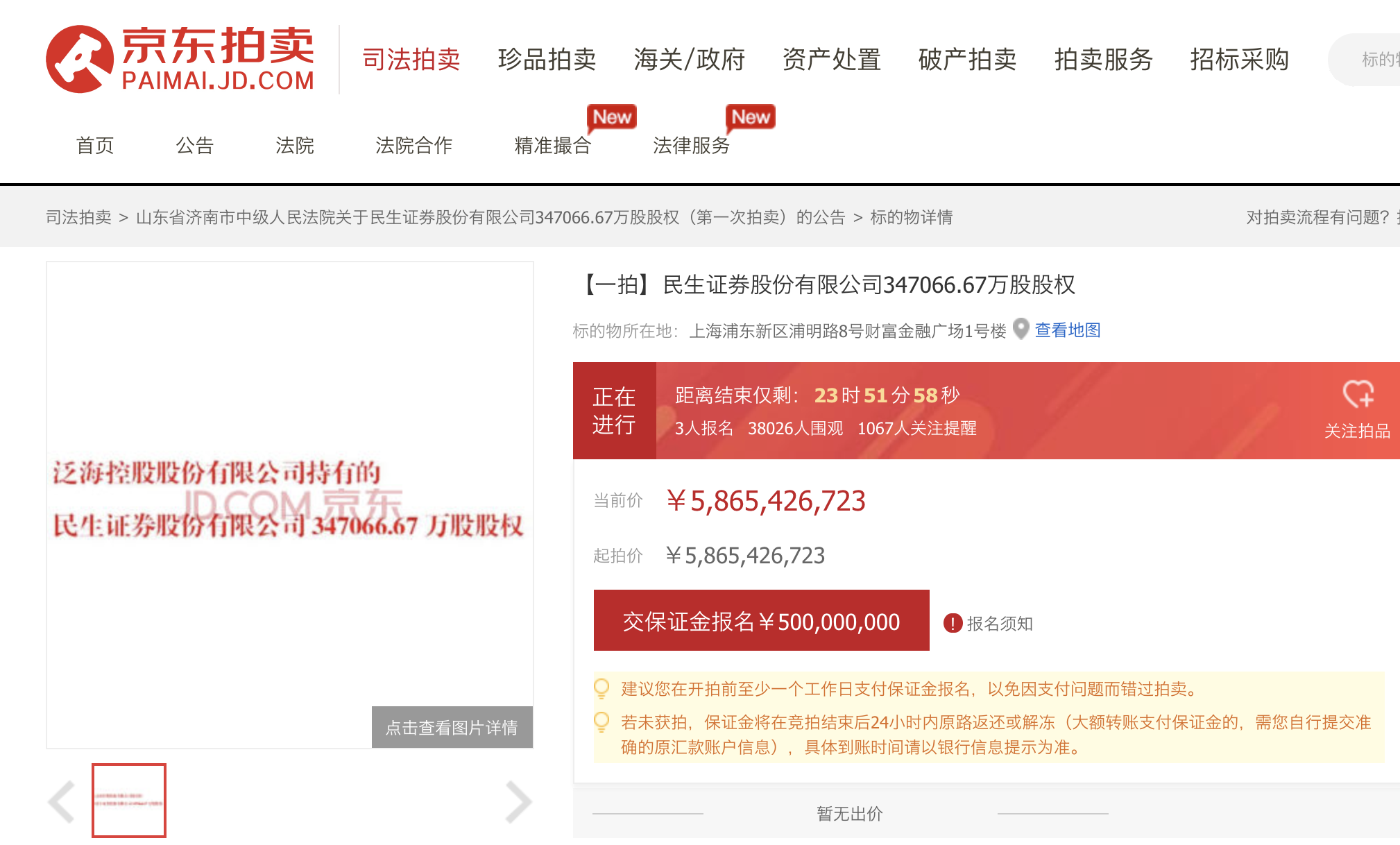Click 1067人关注提醒 text
The height and width of the screenshot is (845, 1400).
[917, 429]
